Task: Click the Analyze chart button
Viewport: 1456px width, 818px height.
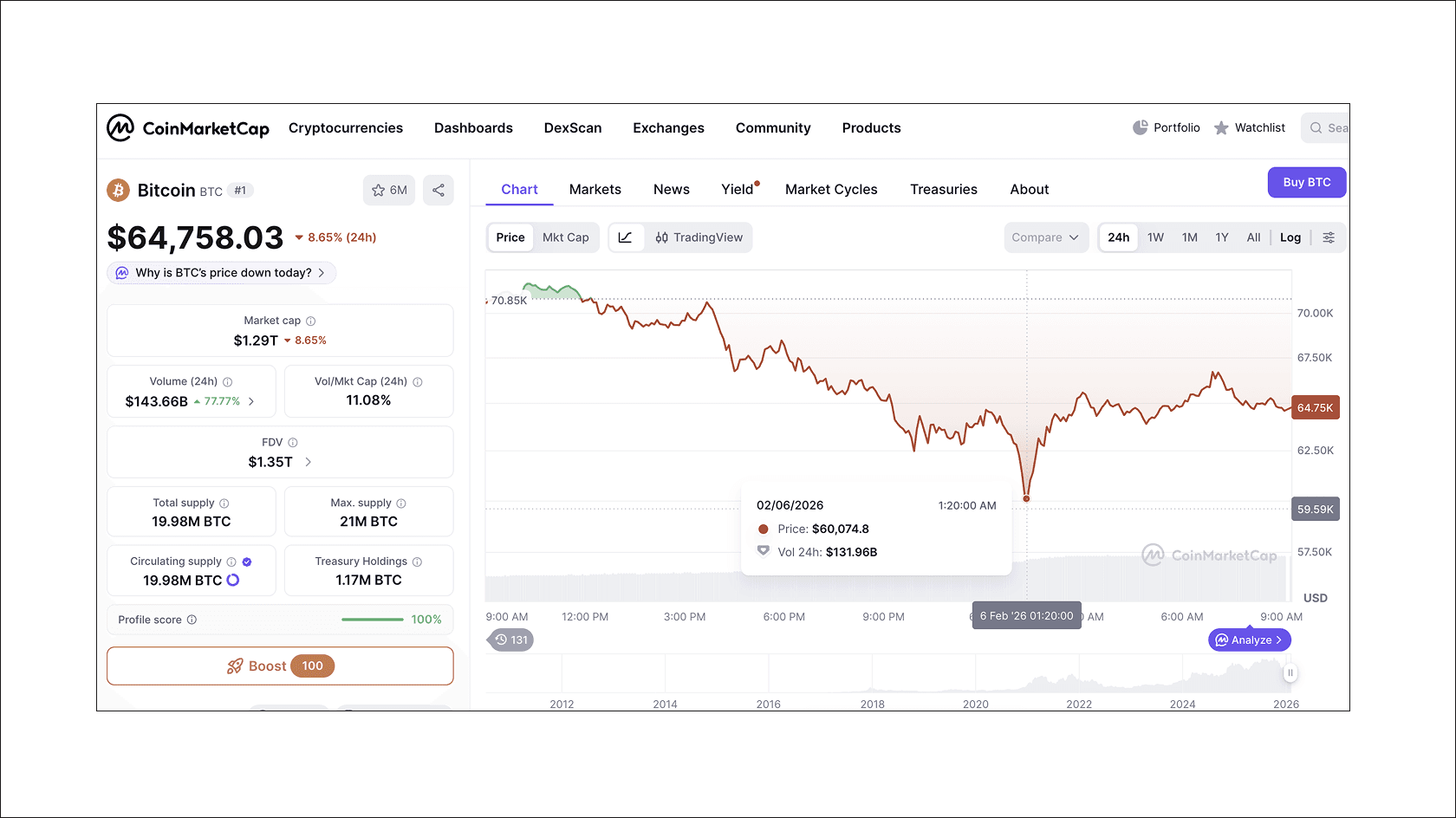Action: click(1249, 639)
